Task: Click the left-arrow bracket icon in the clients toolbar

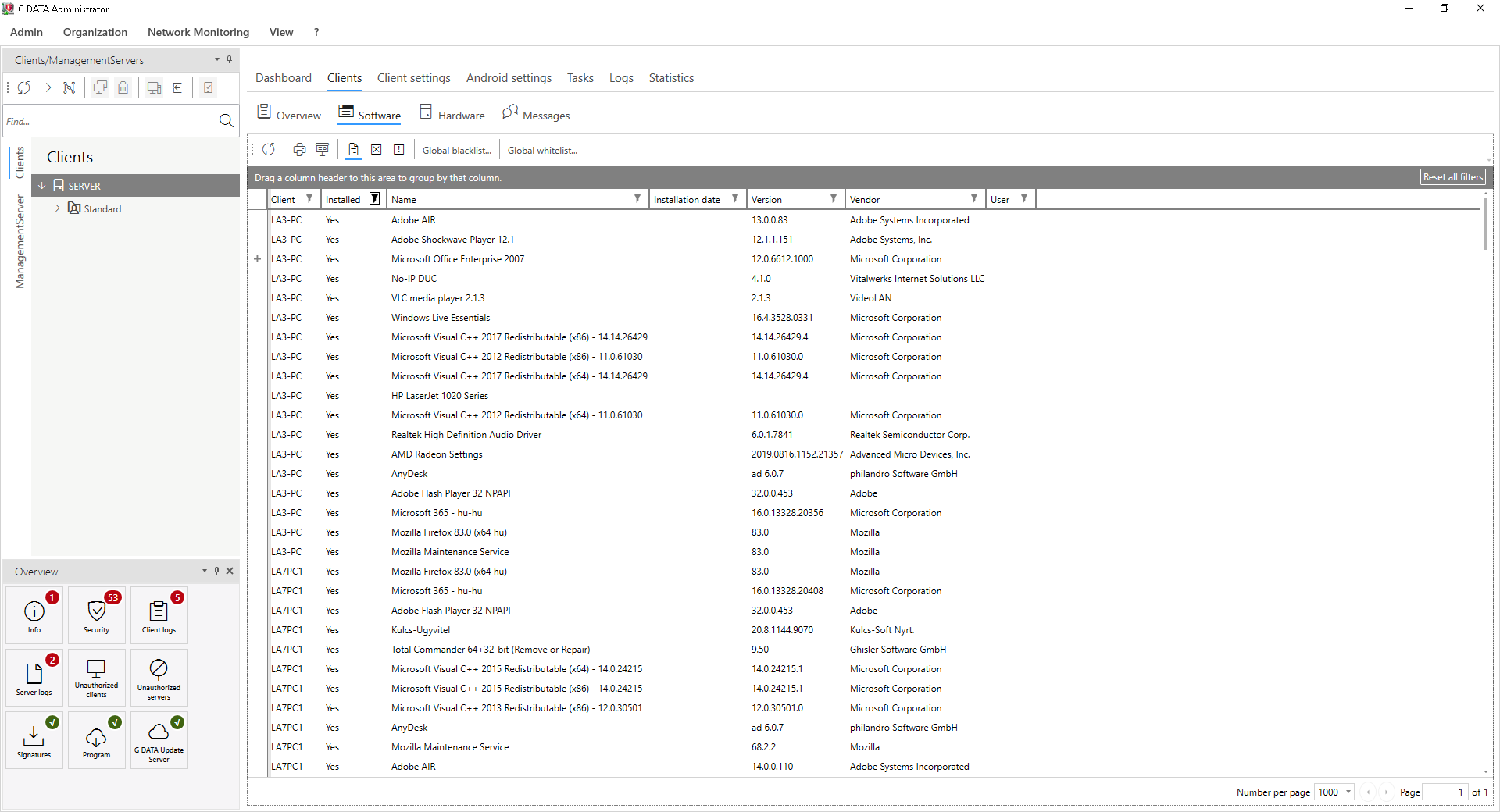Action: (177, 87)
